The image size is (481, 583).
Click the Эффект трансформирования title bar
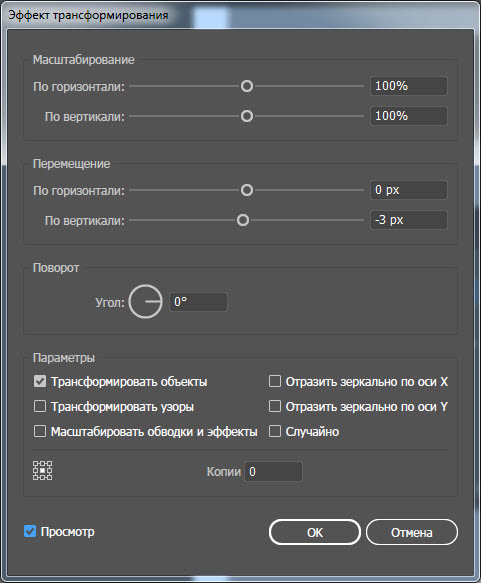[240, 15]
